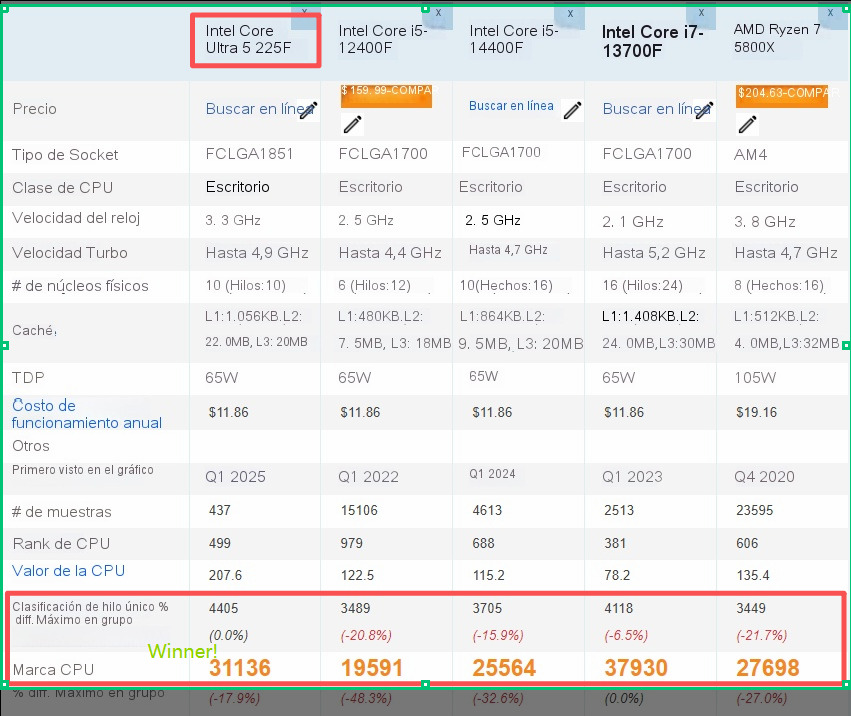
Task: Select the single thread score 4405
Action: (223, 609)
